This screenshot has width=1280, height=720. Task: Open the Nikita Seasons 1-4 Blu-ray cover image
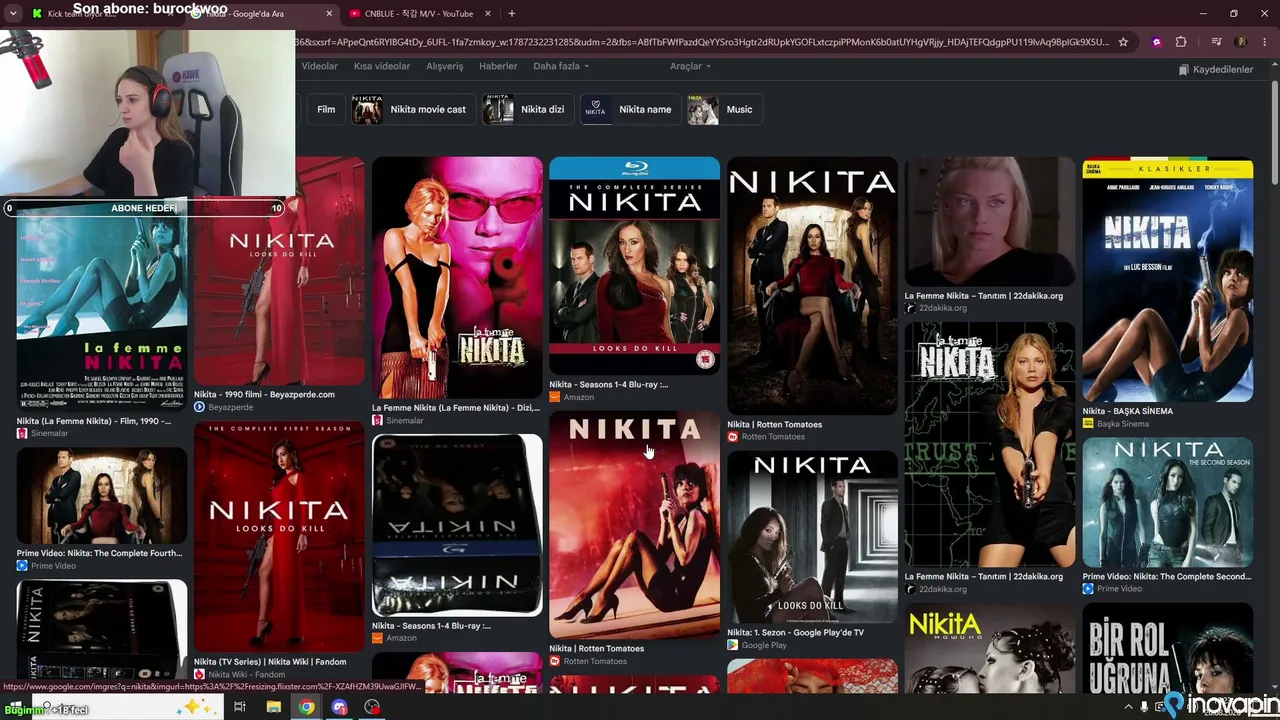pyautogui.click(x=634, y=266)
